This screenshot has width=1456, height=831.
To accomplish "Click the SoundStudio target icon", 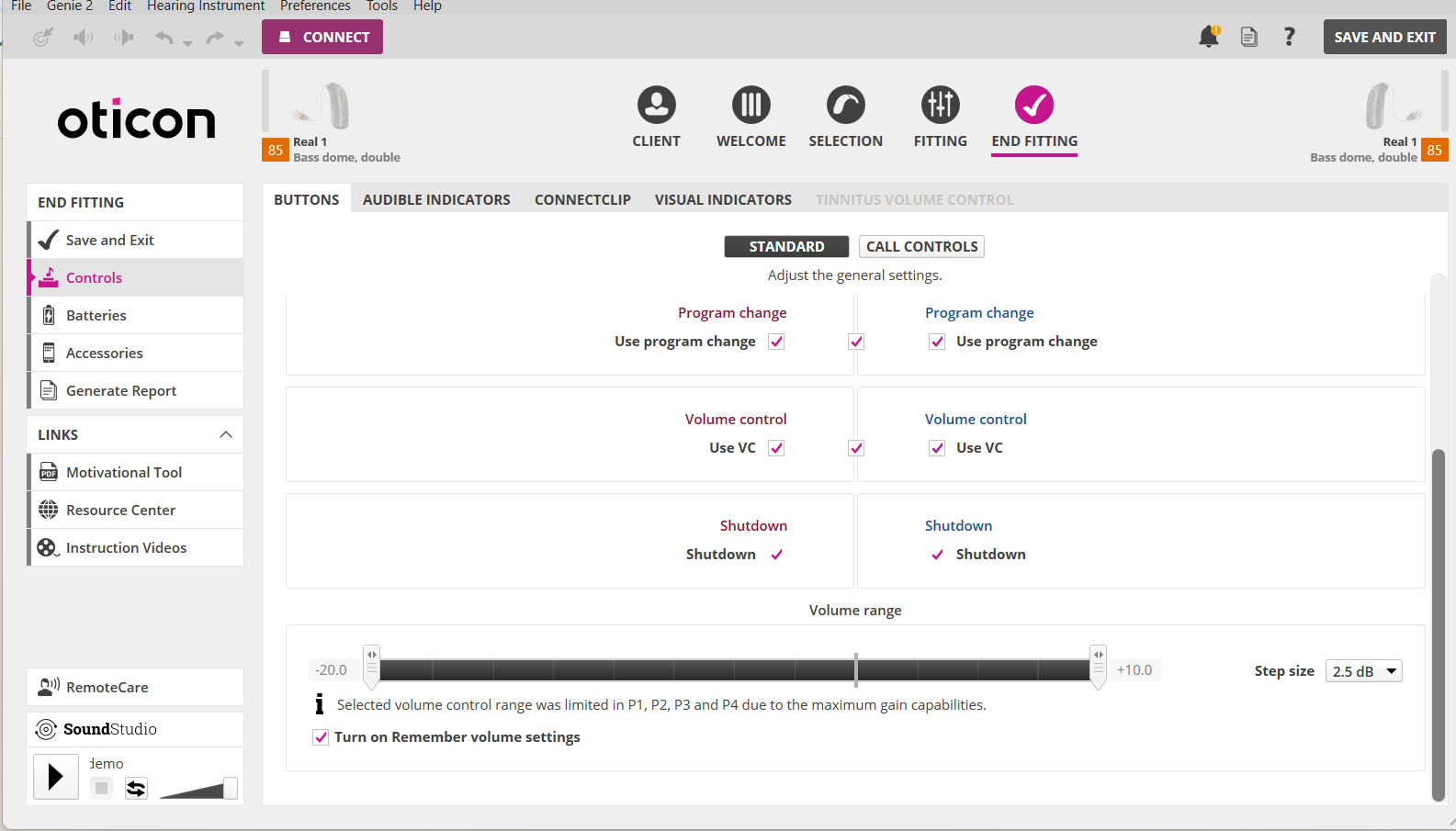I will pos(46,729).
